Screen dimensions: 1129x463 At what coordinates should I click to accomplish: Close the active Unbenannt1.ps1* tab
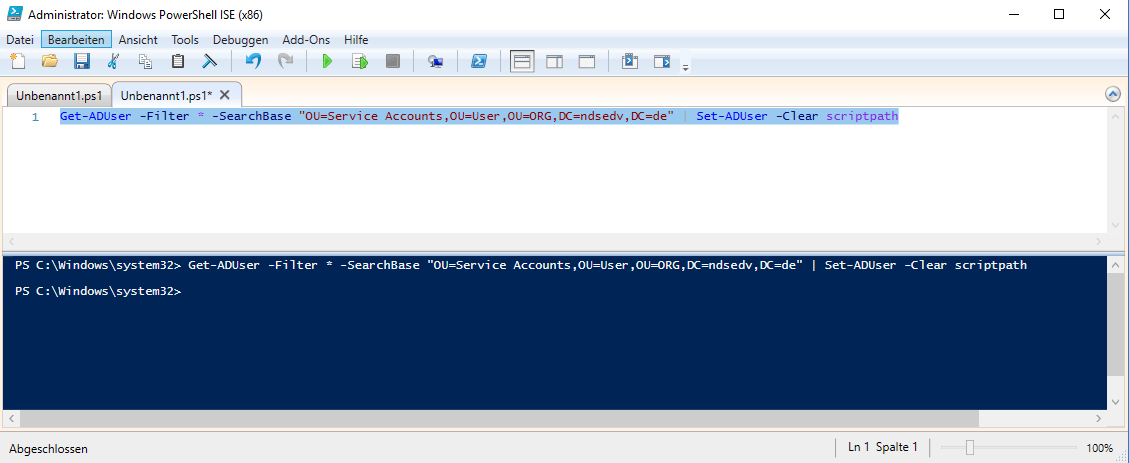pos(225,95)
